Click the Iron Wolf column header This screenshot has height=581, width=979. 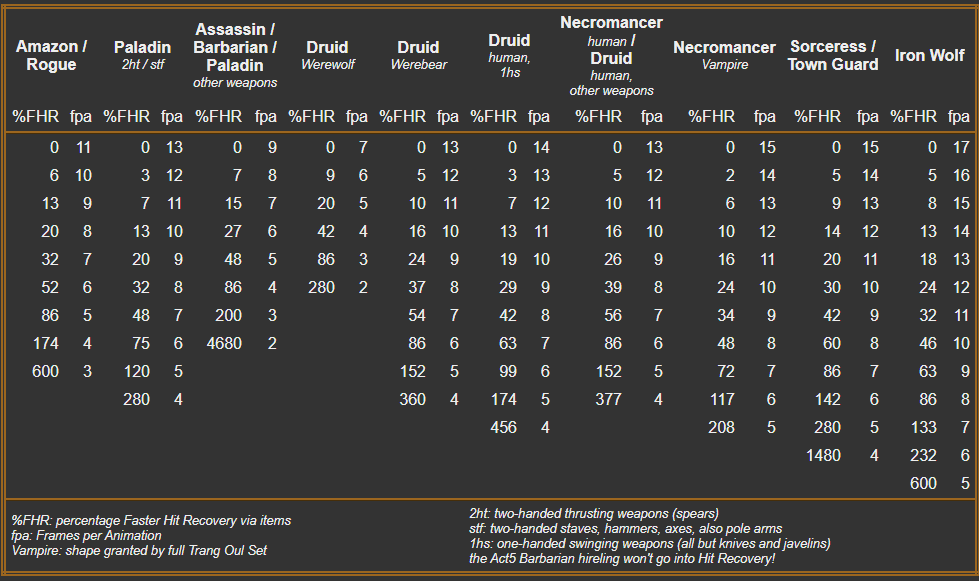tap(929, 55)
